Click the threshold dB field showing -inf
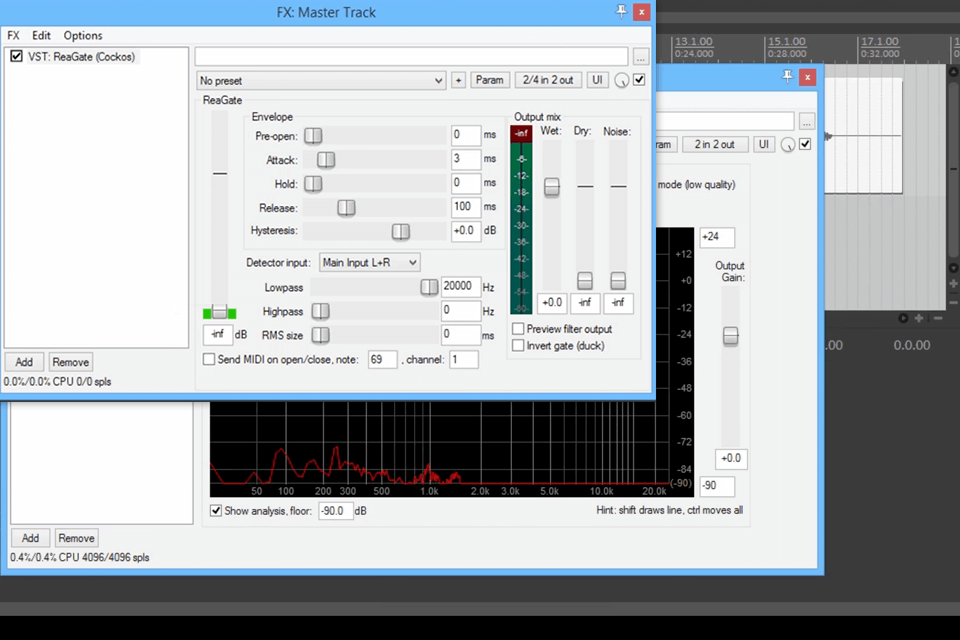The image size is (960, 640). pyautogui.click(x=218, y=334)
